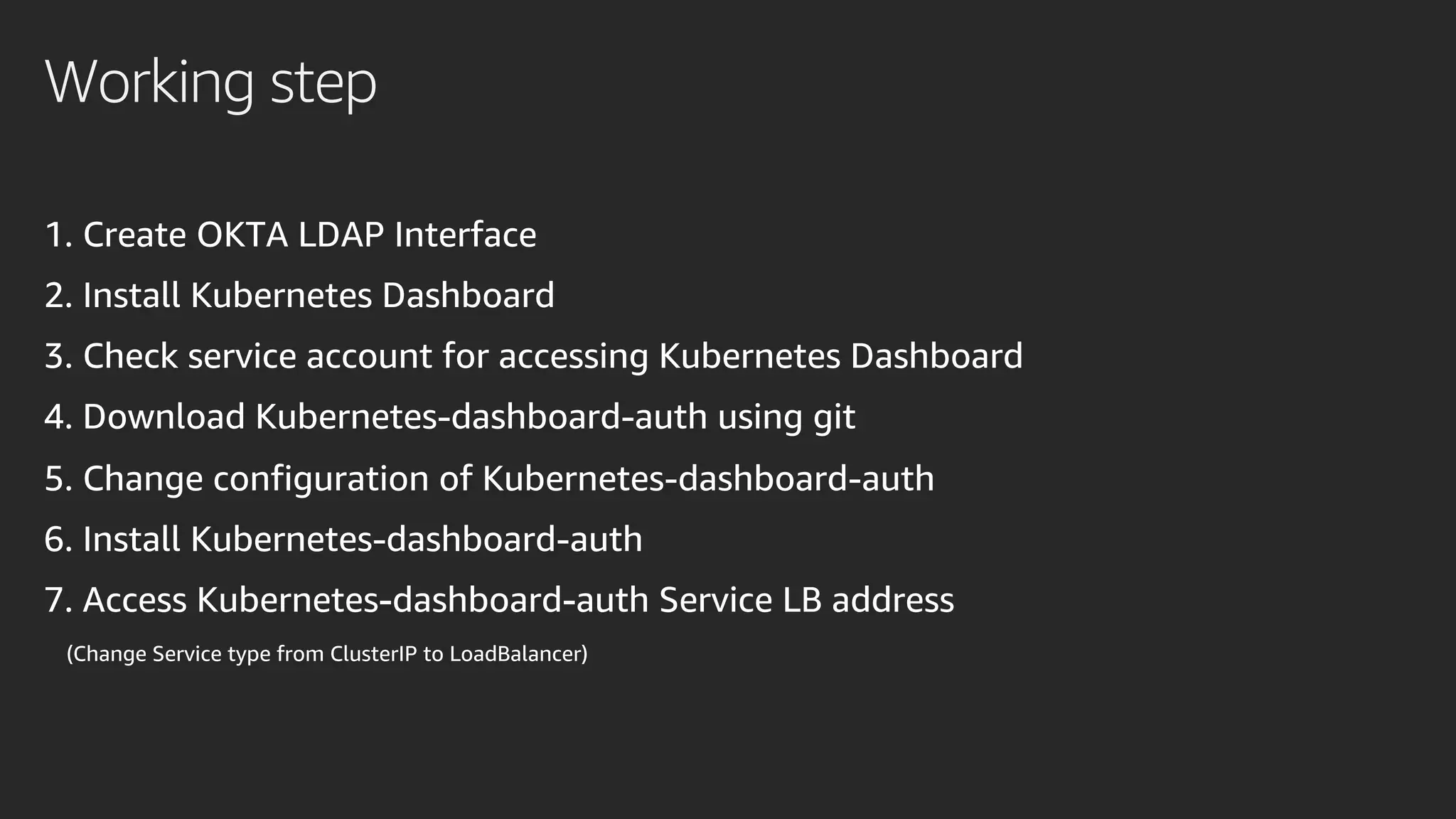Click 'Service LB address' text in step 7

click(x=807, y=600)
